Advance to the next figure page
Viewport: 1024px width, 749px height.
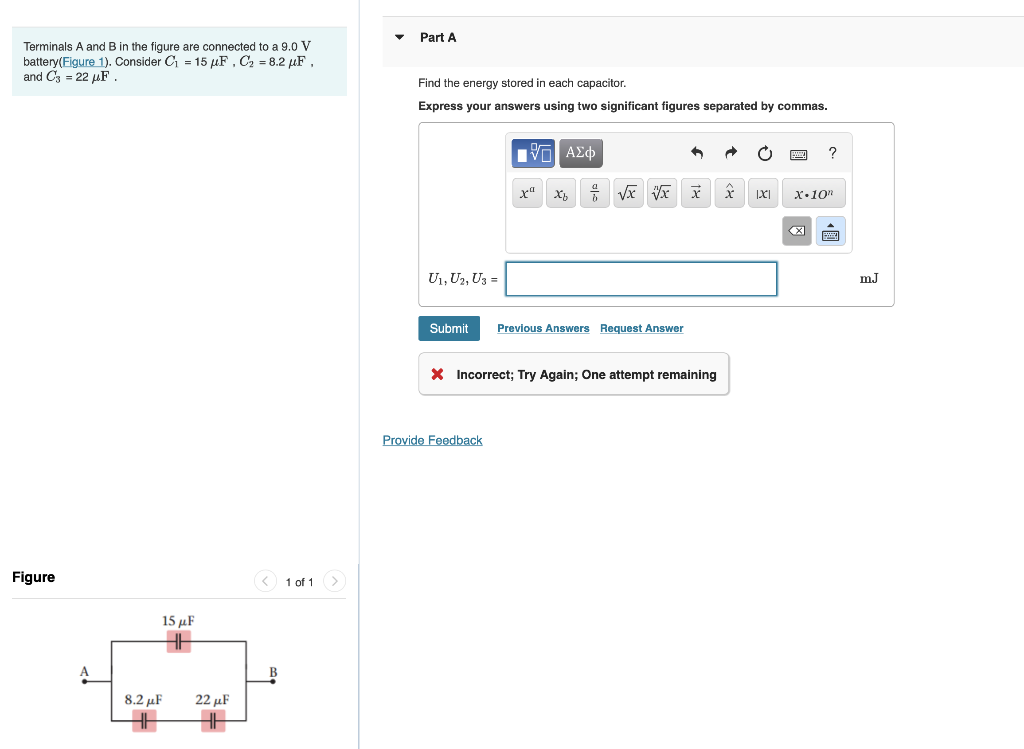[x=334, y=580]
